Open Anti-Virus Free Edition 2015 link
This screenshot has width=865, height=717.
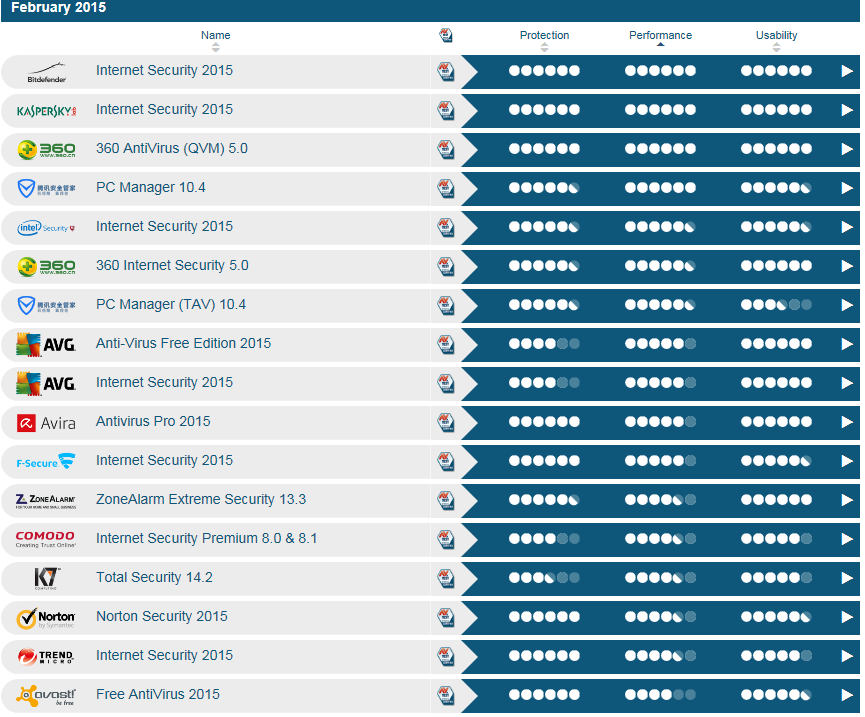[x=184, y=343]
